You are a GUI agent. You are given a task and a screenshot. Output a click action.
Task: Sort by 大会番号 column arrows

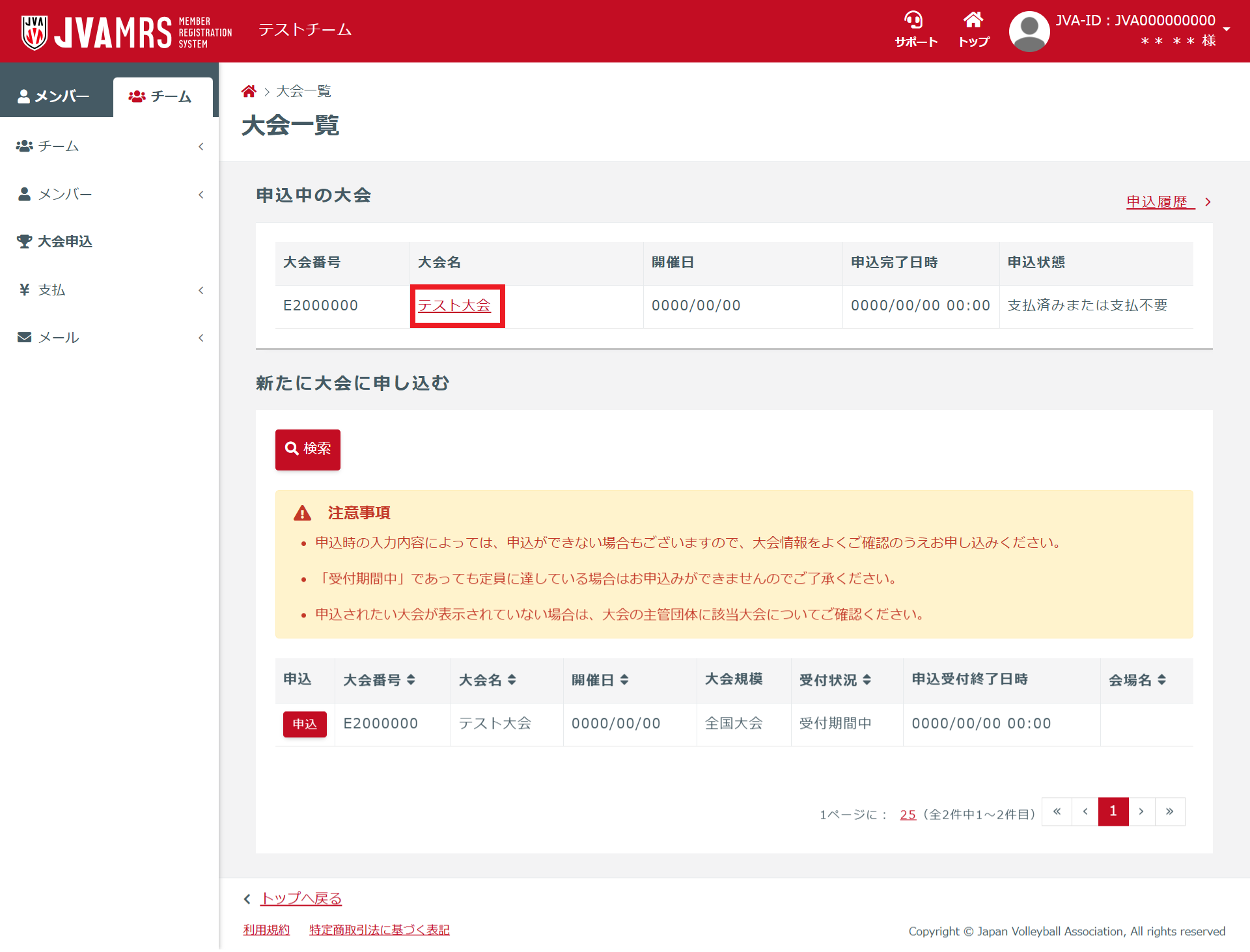(411, 679)
